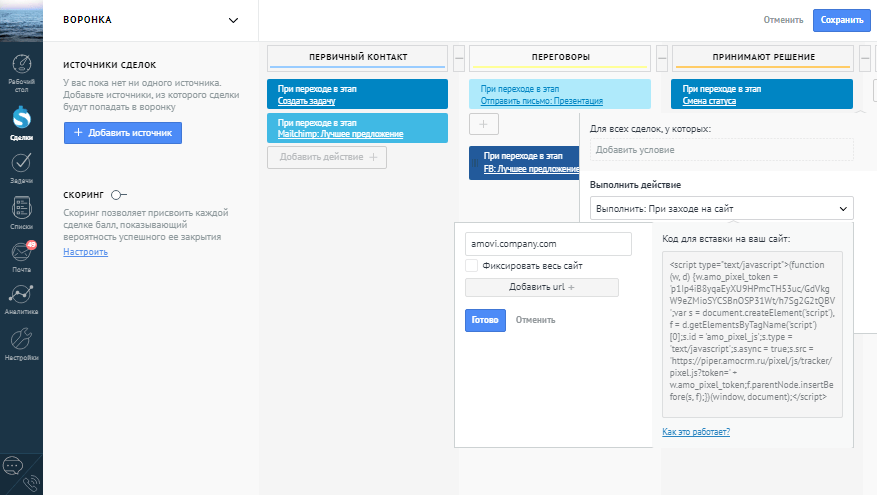Click the phone call icon
877x495 pixels.
(31, 483)
